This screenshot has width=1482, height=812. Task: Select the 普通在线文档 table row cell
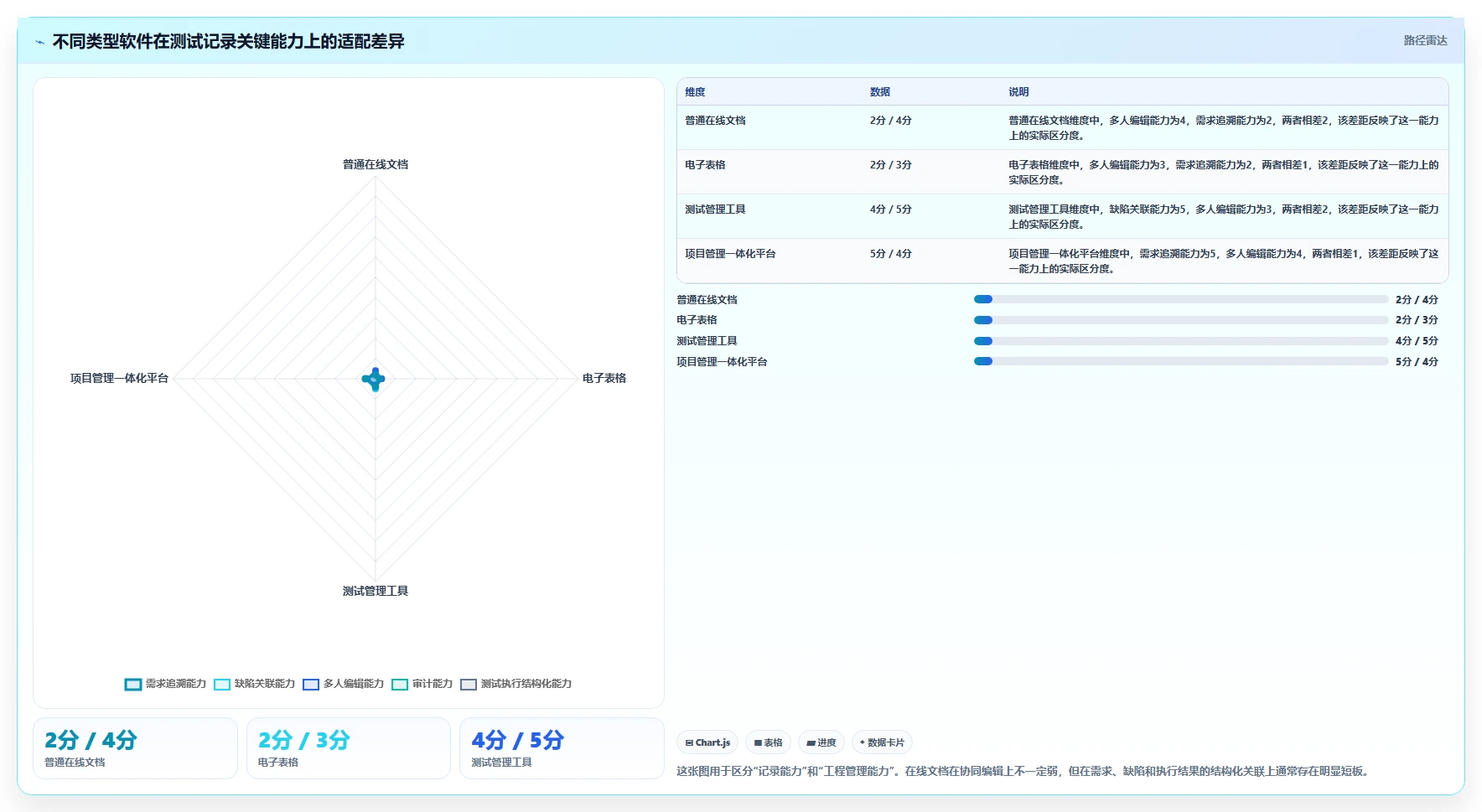[x=715, y=121]
